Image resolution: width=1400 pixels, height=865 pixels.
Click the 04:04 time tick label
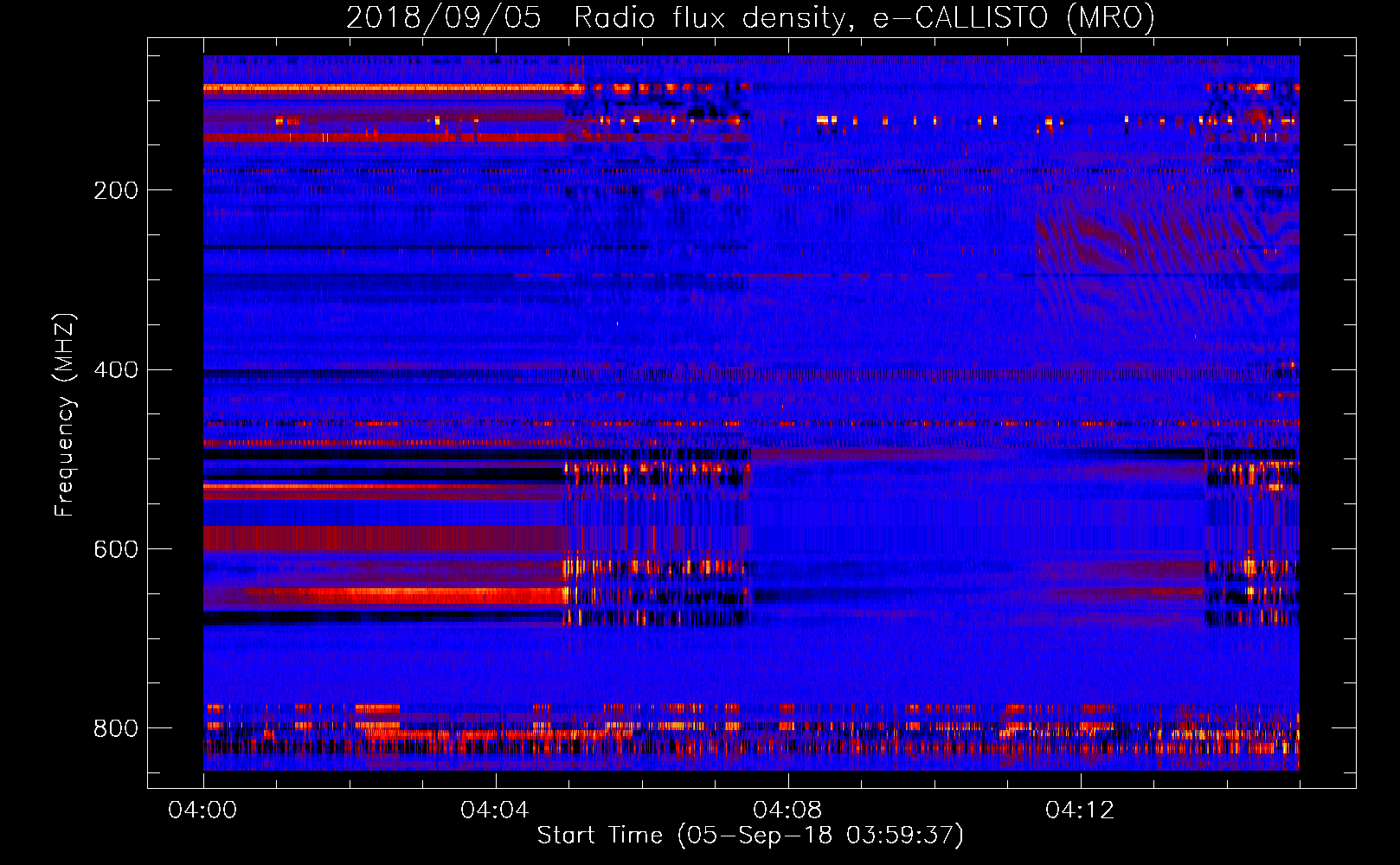495,810
